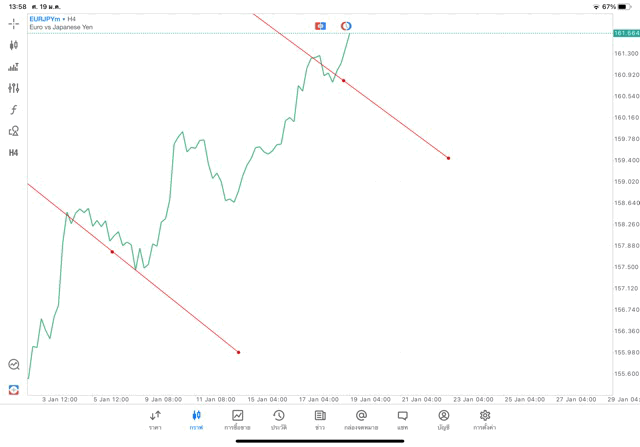This screenshot has height=447, width=640.
Task: Open the ประวัติ (History) tab
Action: (279, 419)
